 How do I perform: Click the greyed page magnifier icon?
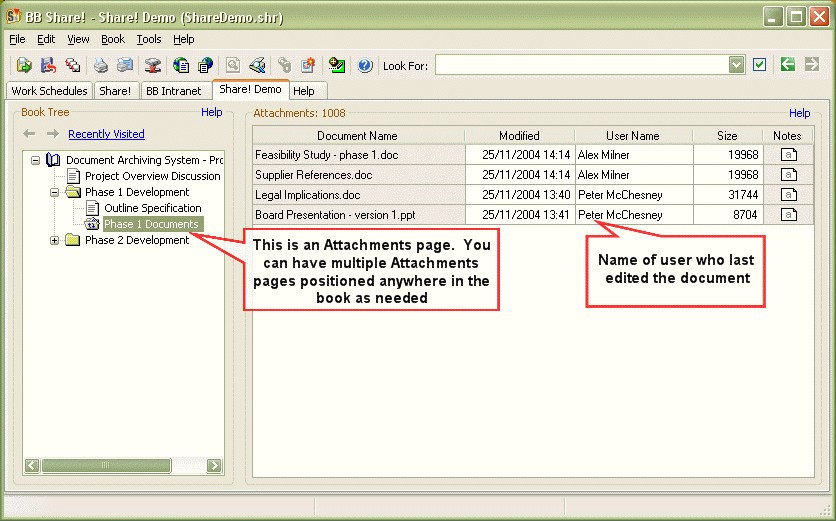click(x=233, y=65)
